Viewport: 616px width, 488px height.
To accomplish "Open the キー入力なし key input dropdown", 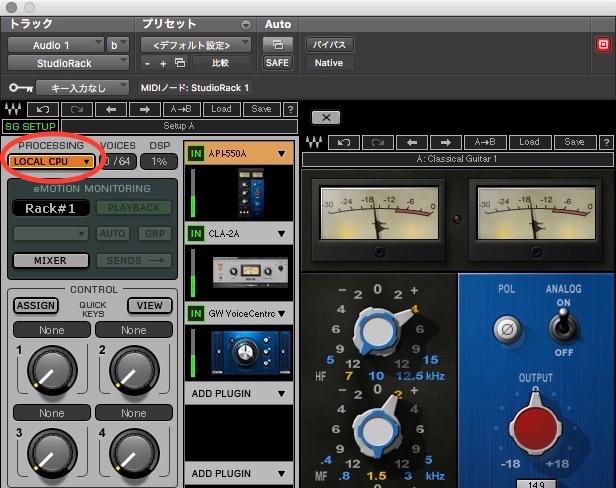I will point(82,88).
